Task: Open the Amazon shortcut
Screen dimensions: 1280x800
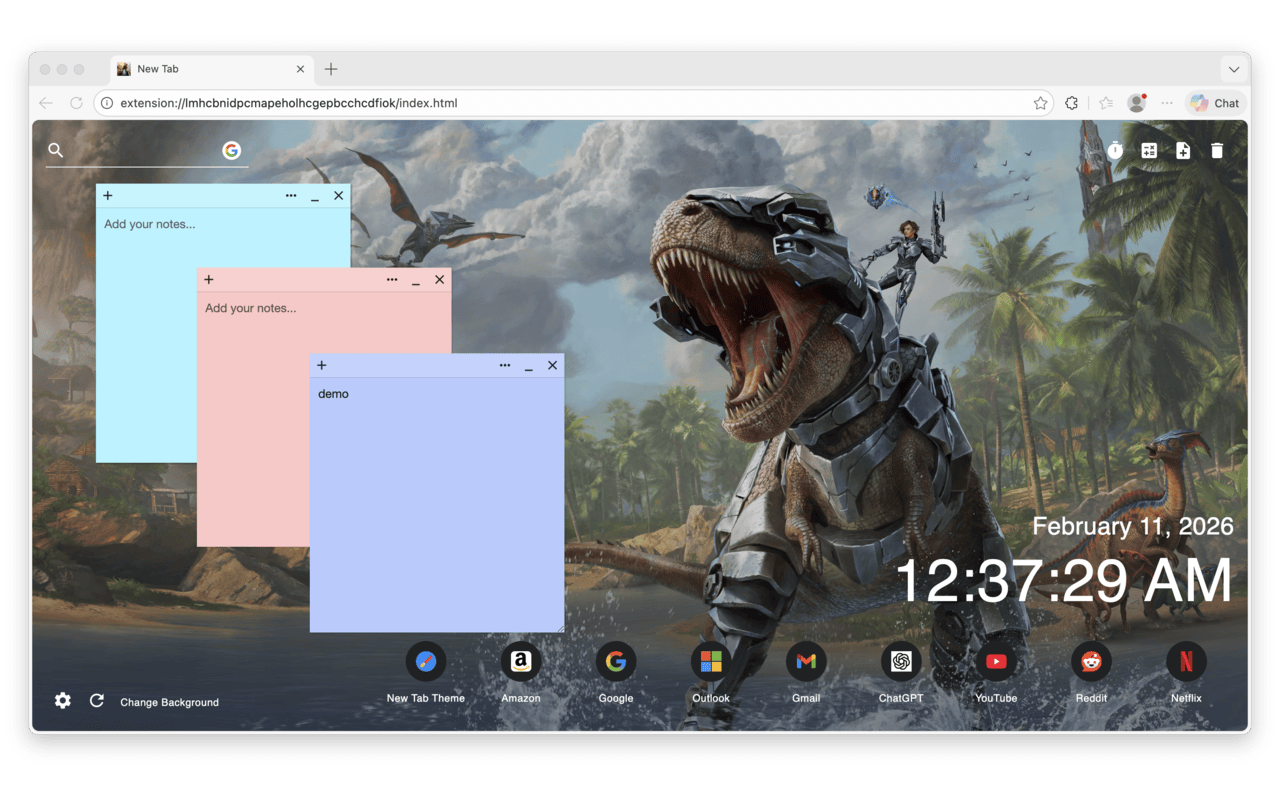Action: [x=521, y=661]
